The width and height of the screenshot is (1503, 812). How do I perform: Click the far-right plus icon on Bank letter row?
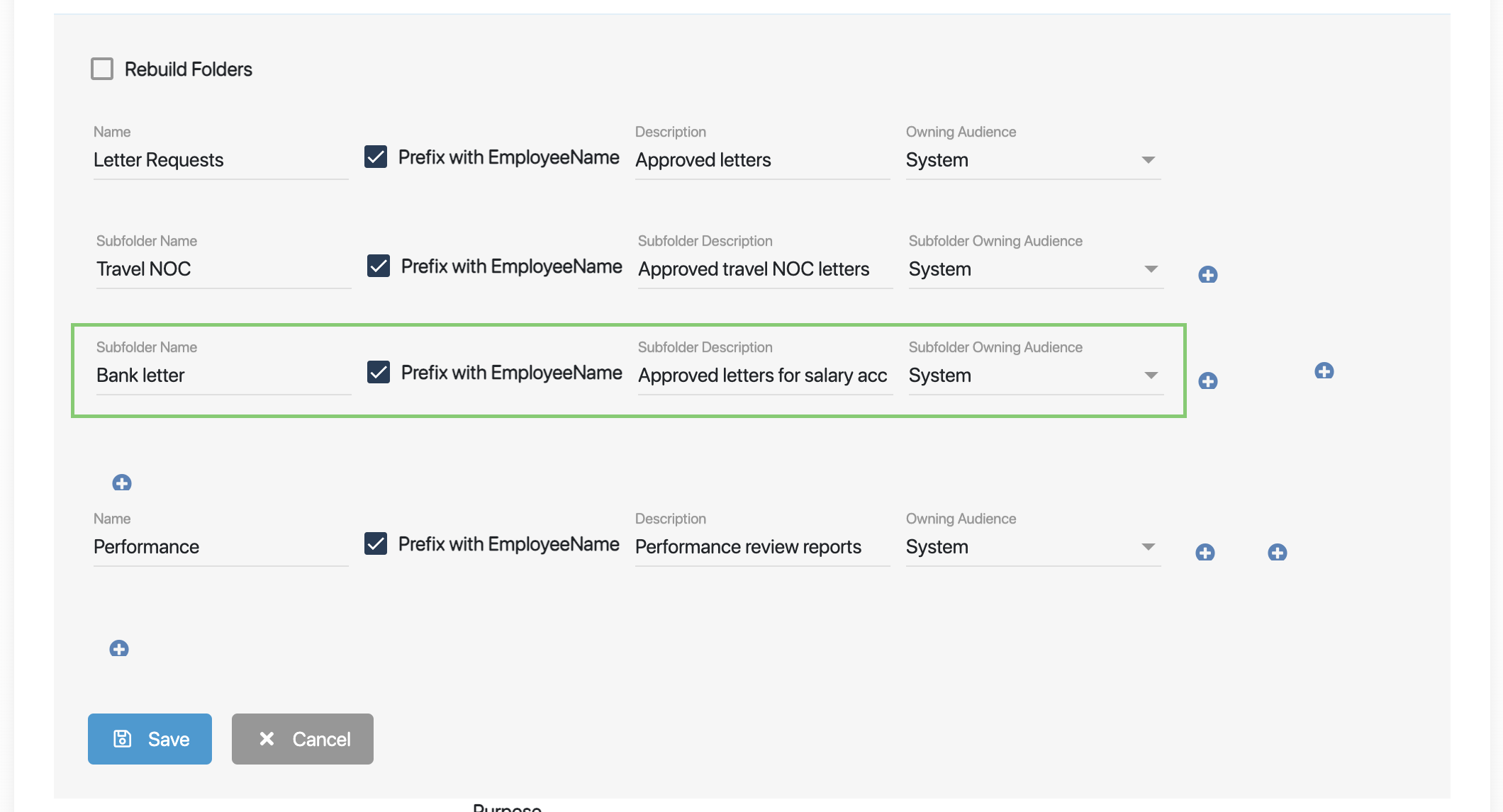pos(1324,370)
